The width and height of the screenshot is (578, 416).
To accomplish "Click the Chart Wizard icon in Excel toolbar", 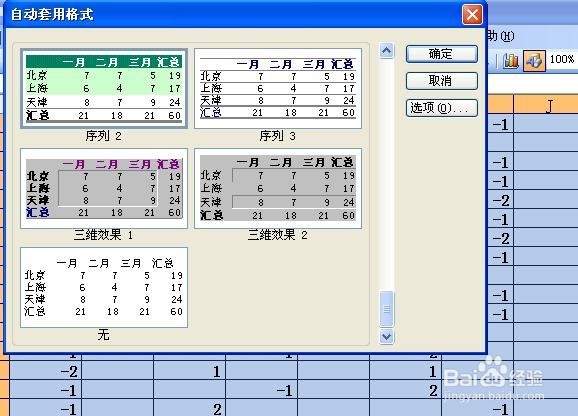I will (x=511, y=60).
